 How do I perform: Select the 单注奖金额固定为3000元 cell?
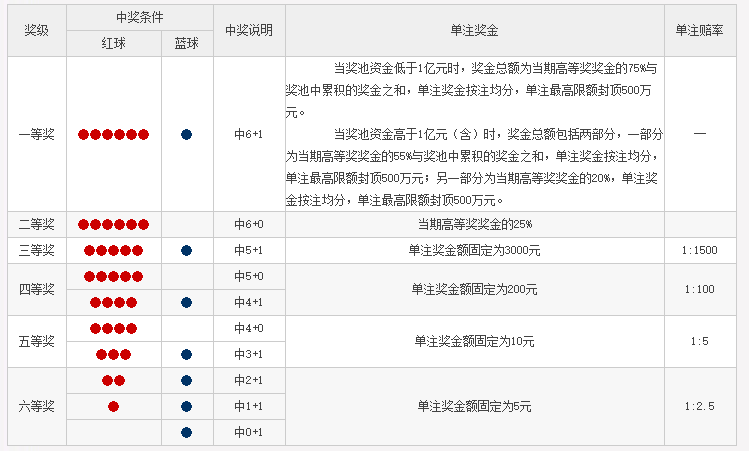click(x=474, y=250)
